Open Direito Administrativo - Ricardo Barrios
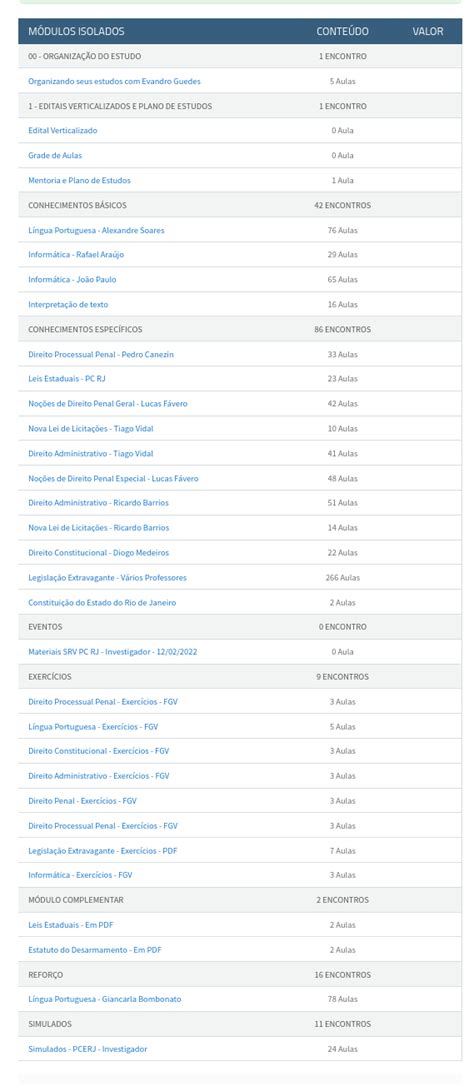Screen dimensions: 474x1086 pos(98,503)
